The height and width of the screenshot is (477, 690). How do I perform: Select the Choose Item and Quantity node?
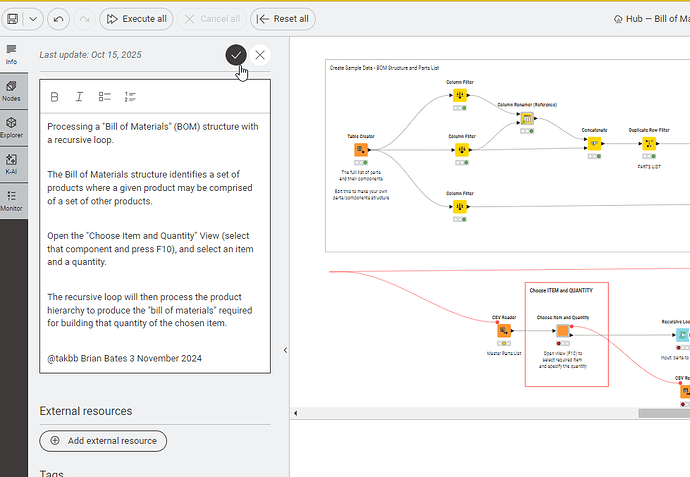tap(562, 332)
